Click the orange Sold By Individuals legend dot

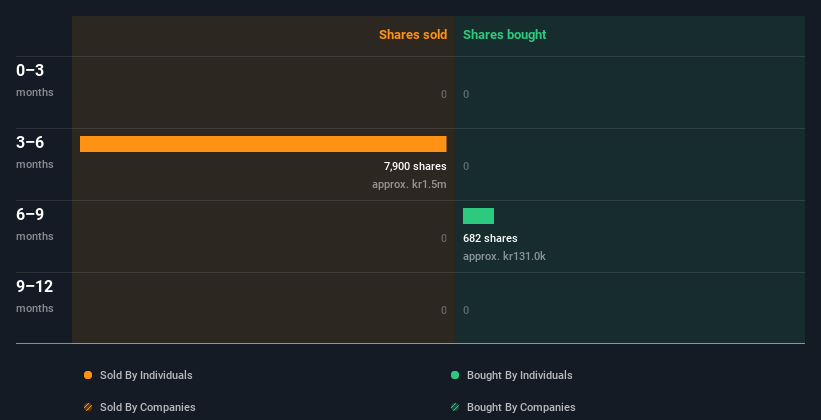(x=88, y=375)
